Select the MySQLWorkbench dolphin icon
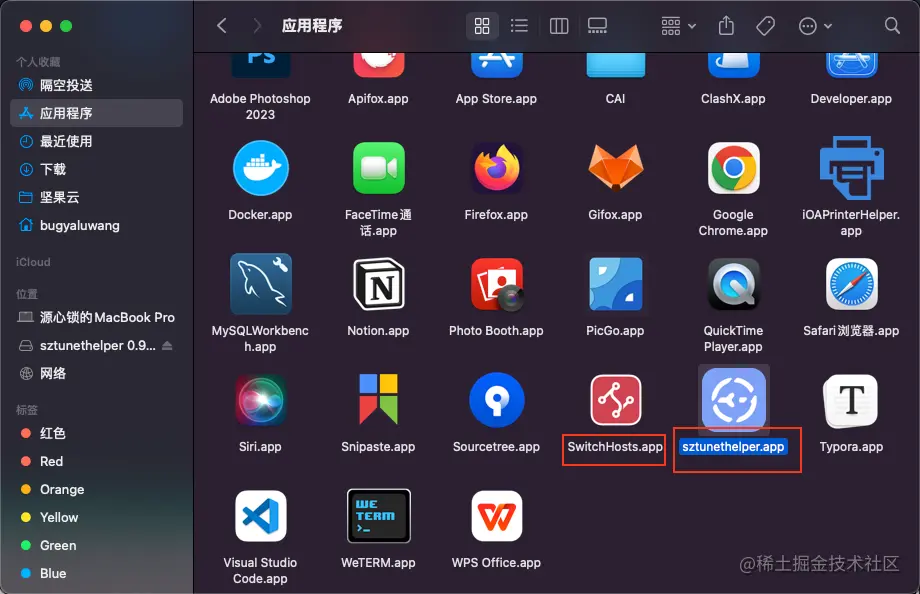Screen dimensions: 920x594 click(x=261, y=284)
